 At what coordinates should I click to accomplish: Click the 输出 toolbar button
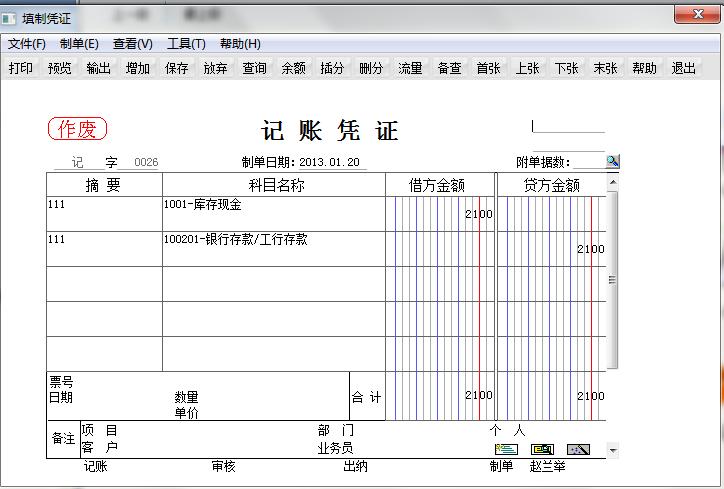point(98,68)
